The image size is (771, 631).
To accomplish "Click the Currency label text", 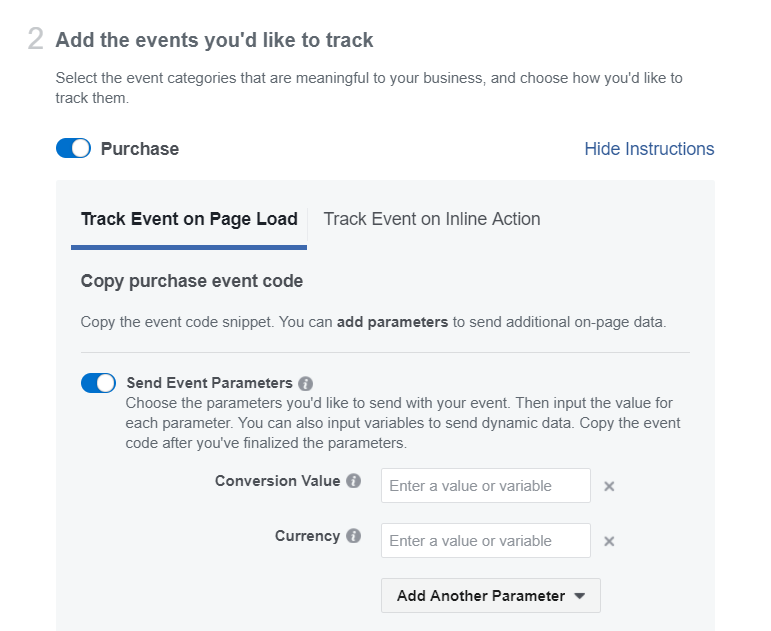I will click(307, 536).
